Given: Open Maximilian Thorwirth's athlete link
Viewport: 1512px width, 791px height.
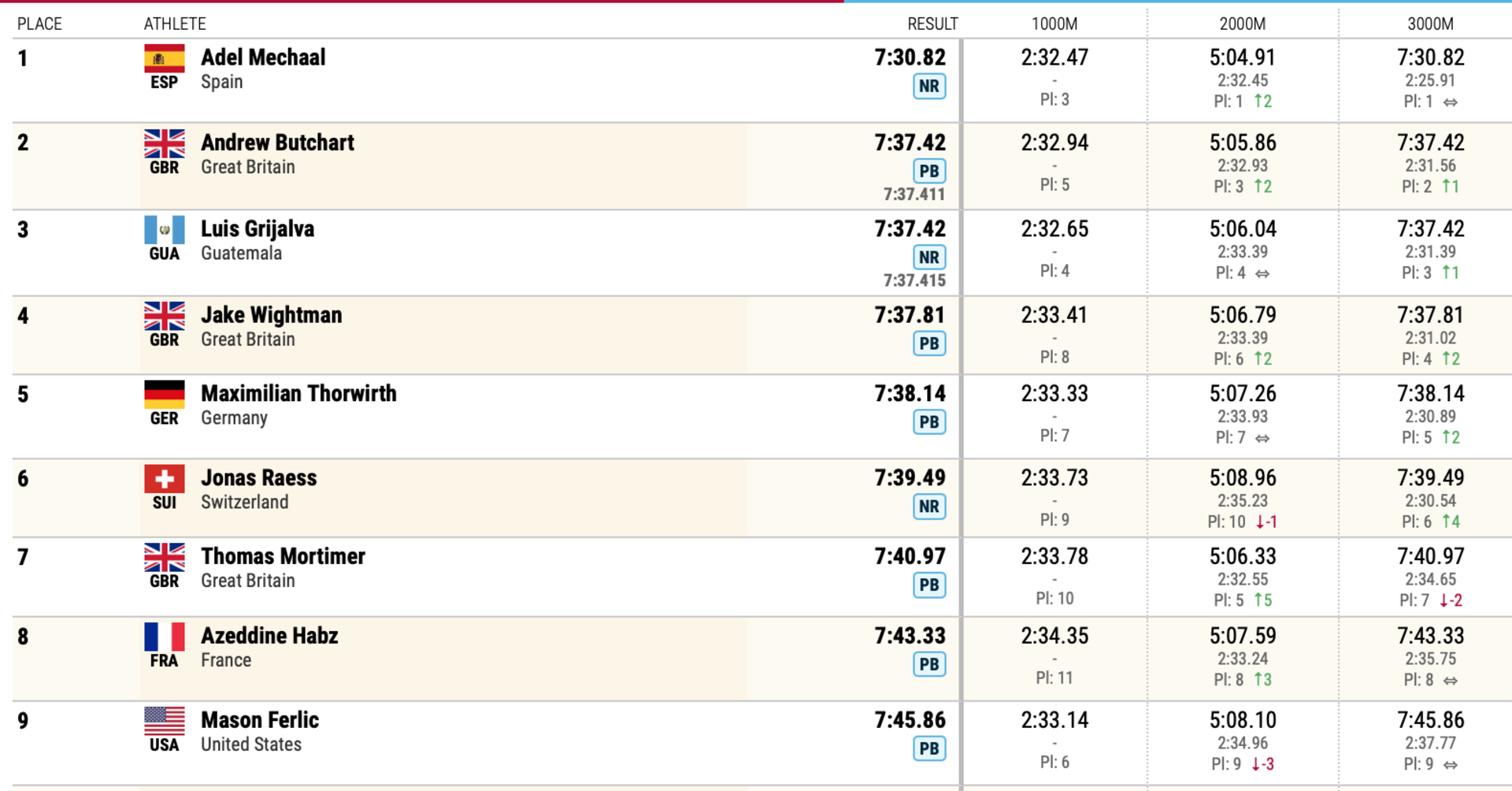Looking at the screenshot, I should click(298, 394).
